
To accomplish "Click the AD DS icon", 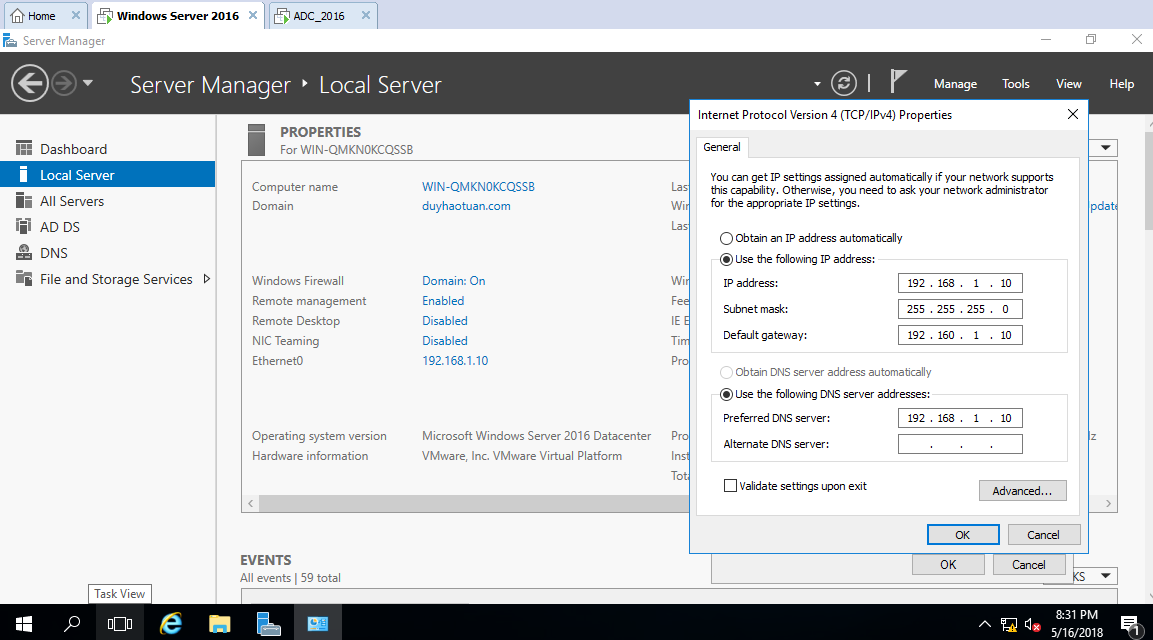I will coord(24,227).
